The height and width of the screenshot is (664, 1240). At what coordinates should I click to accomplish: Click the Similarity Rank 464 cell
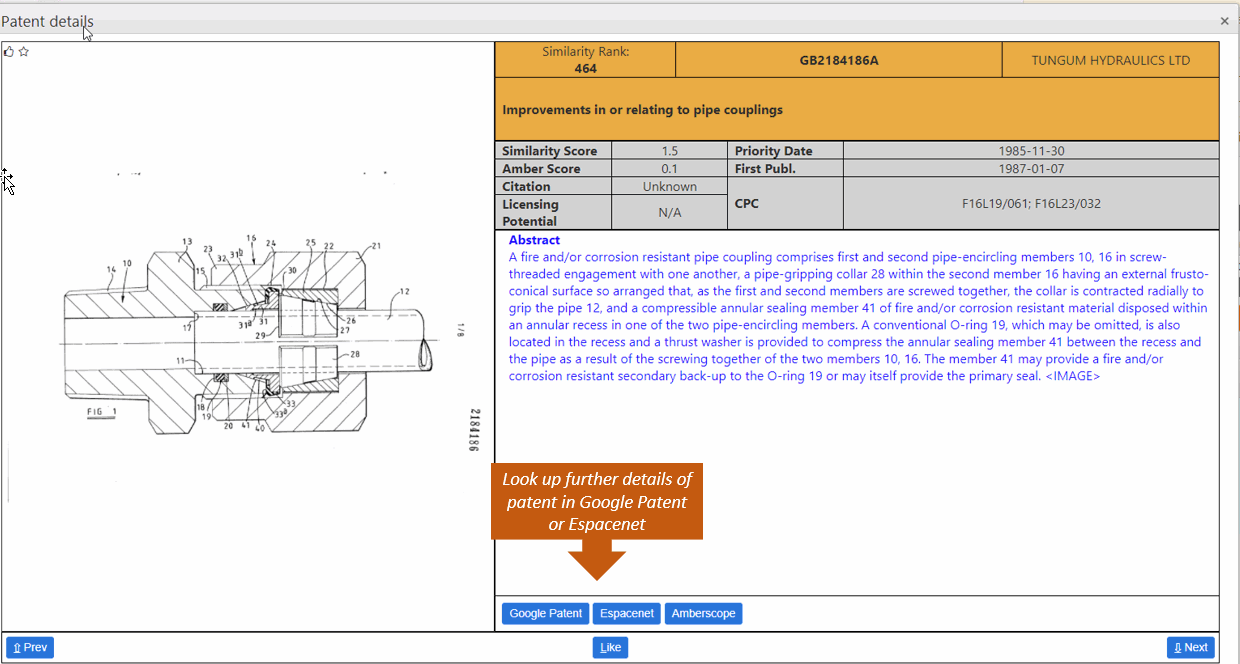click(x=586, y=60)
